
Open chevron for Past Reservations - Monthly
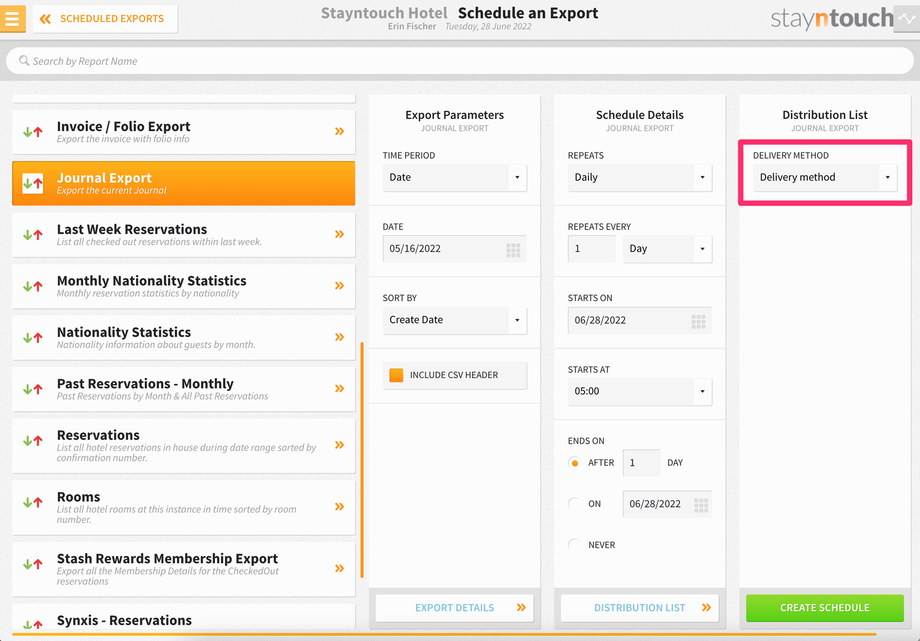coord(339,389)
